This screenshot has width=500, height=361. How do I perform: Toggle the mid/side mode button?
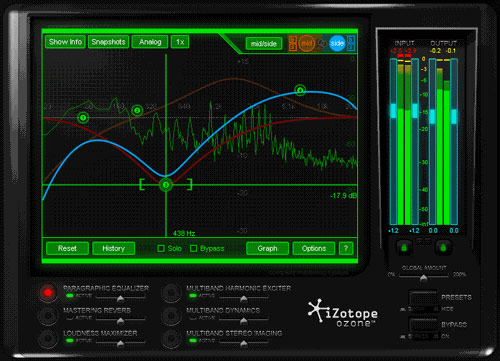click(x=264, y=44)
